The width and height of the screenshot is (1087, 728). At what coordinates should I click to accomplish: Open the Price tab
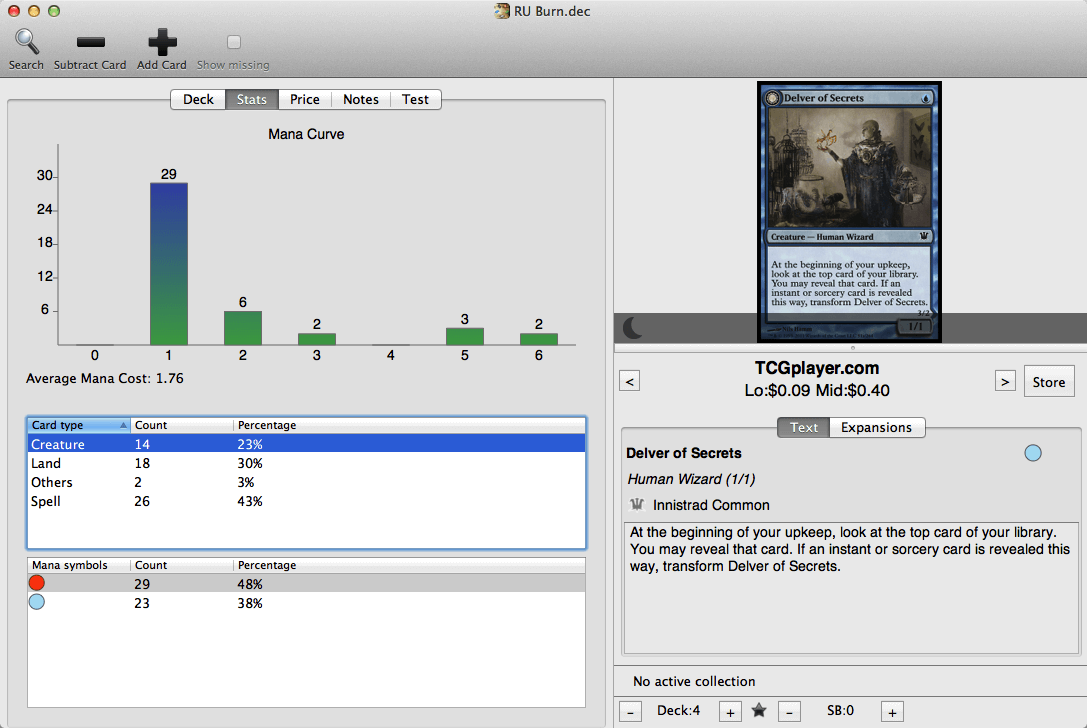pos(305,99)
